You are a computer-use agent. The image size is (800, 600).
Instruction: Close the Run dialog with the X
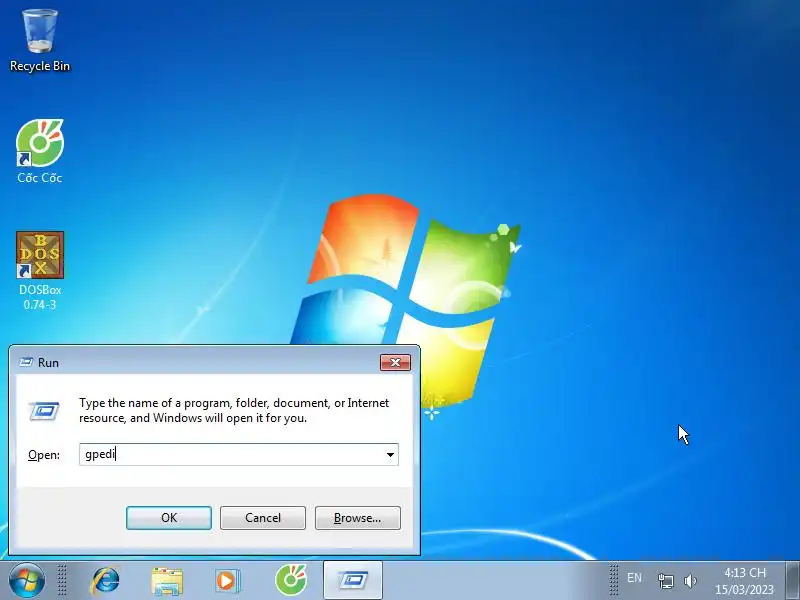click(395, 362)
